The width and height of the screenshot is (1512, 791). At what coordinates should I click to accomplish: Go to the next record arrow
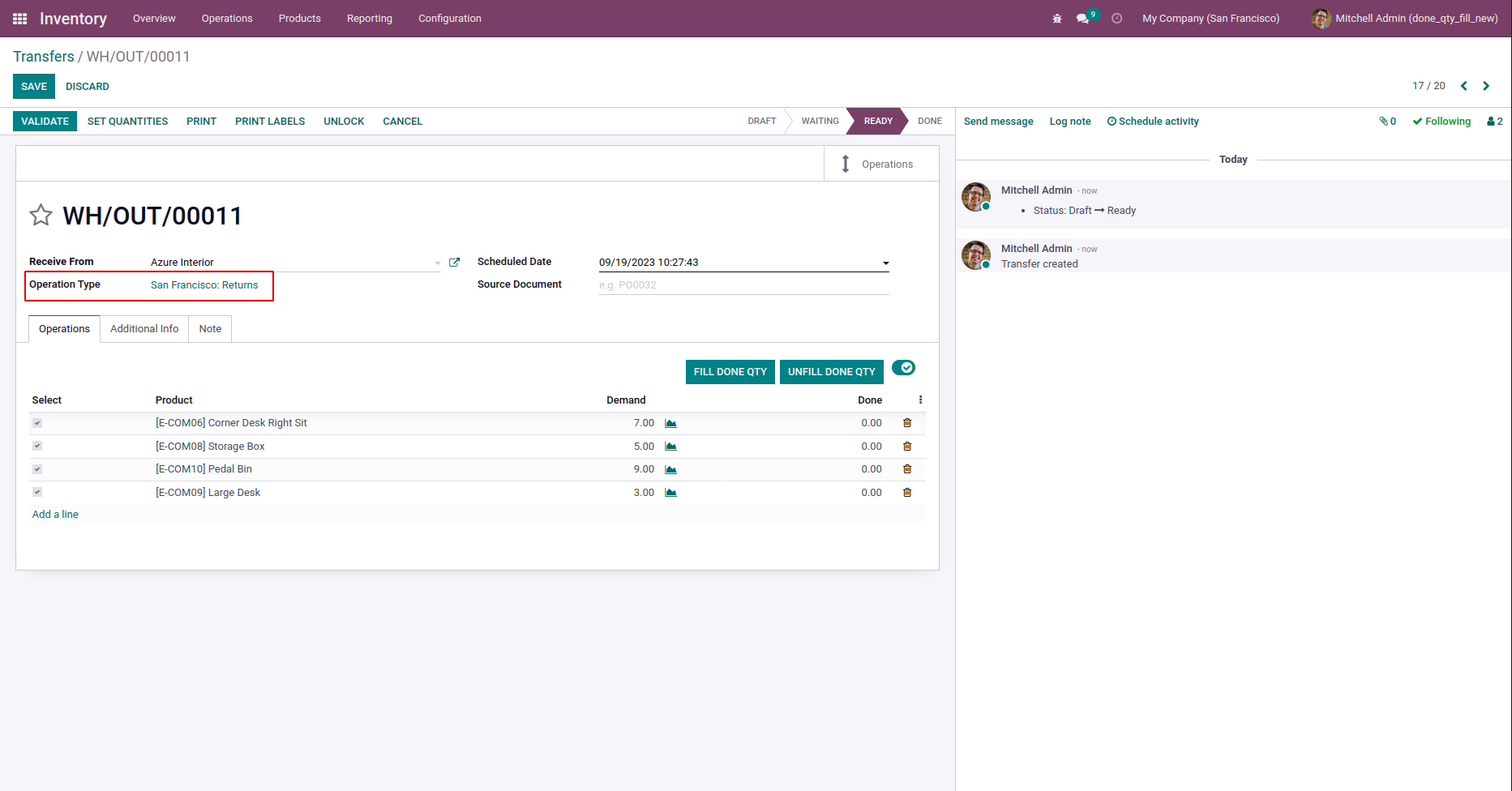[1486, 86]
